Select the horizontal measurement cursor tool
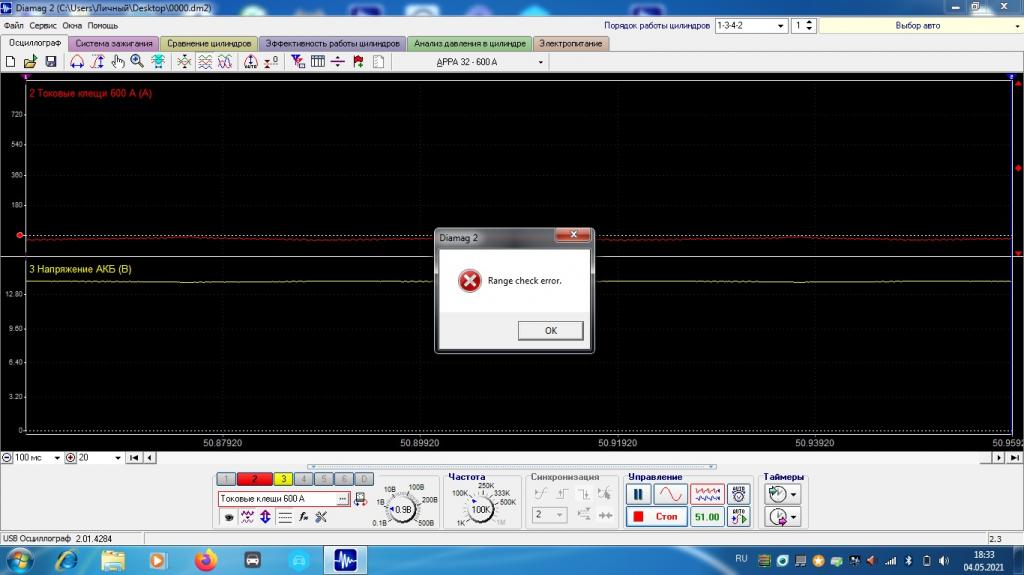This screenshot has width=1024, height=575. click(77, 62)
